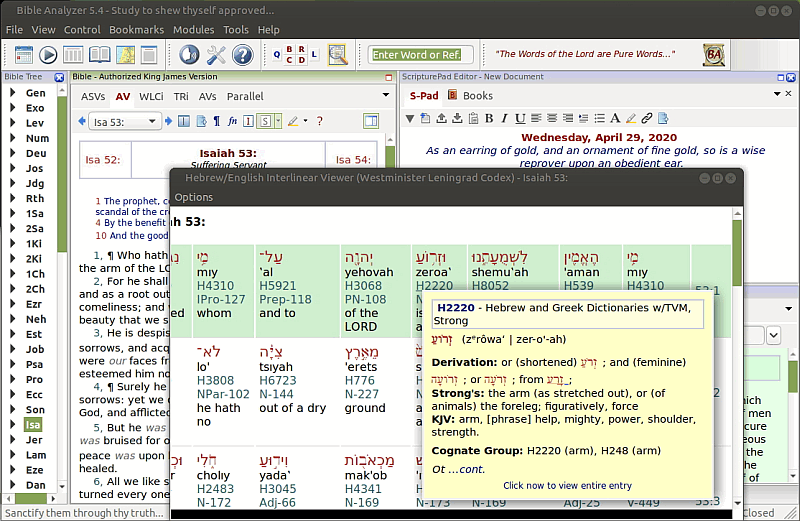Toggle paragraph mark icon in Bible toolbar

[x=217, y=121]
